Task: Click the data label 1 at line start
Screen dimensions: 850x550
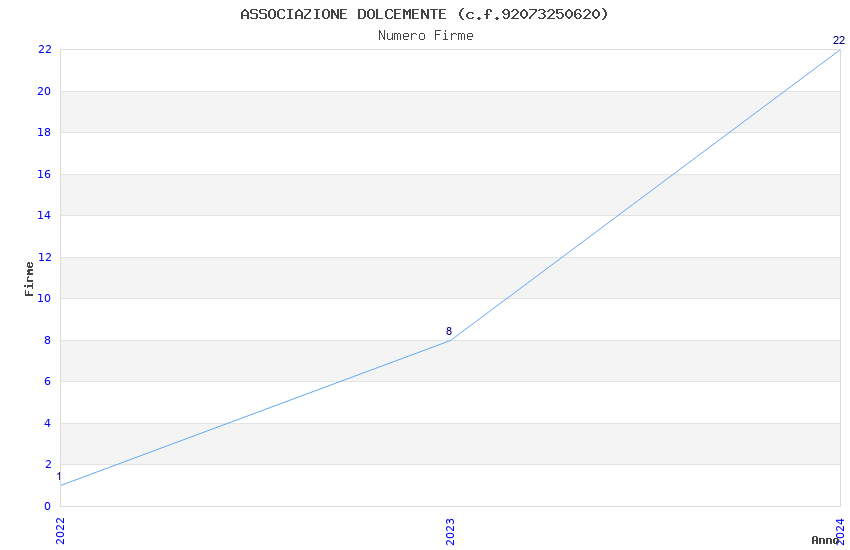Action: [x=59, y=476]
